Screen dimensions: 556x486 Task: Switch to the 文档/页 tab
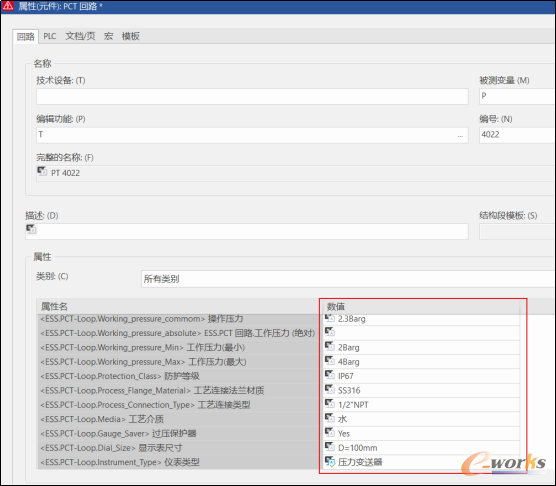point(80,36)
